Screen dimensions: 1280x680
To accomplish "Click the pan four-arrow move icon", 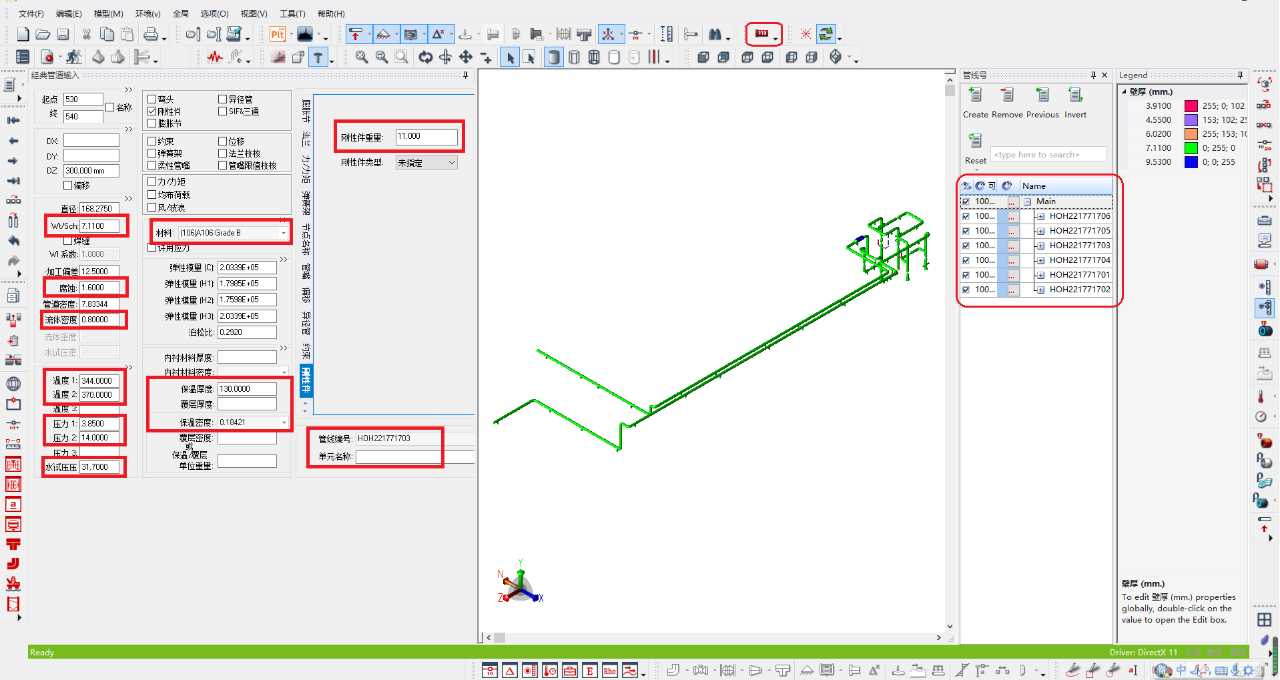I will click(x=465, y=57).
